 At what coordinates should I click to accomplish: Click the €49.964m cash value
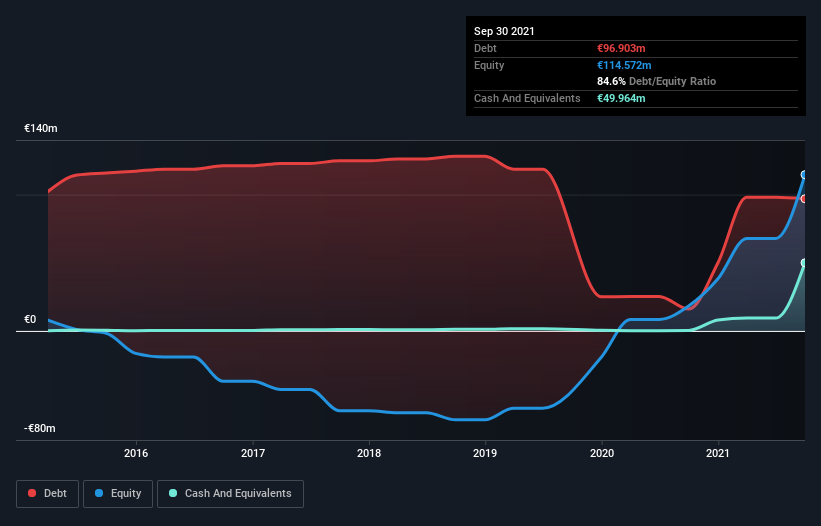click(x=621, y=98)
